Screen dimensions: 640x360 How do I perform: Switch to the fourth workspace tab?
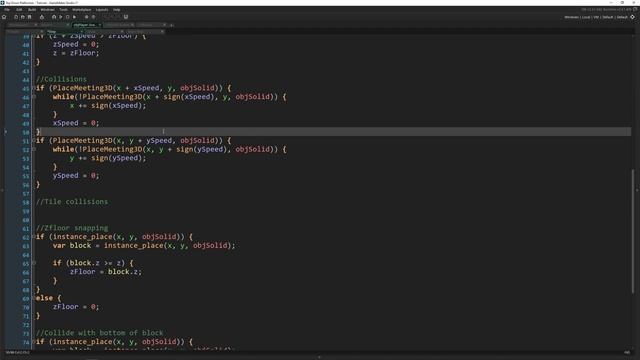[118, 25]
